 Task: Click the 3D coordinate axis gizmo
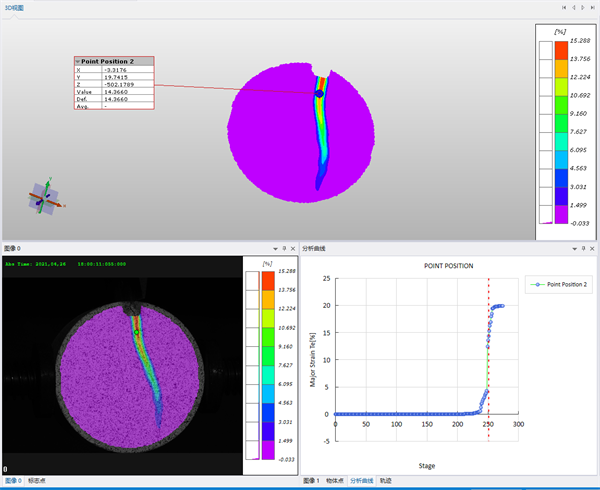(x=45, y=197)
